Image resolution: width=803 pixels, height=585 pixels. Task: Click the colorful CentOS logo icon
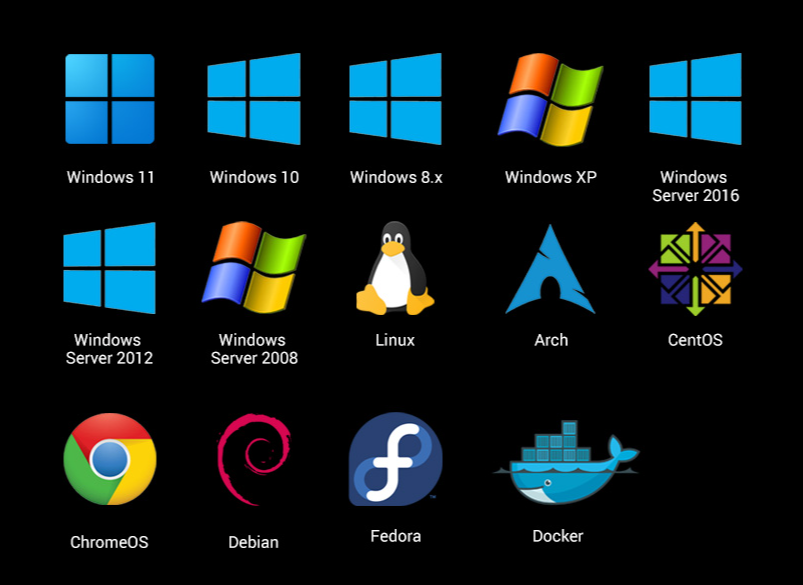pos(695,268)
